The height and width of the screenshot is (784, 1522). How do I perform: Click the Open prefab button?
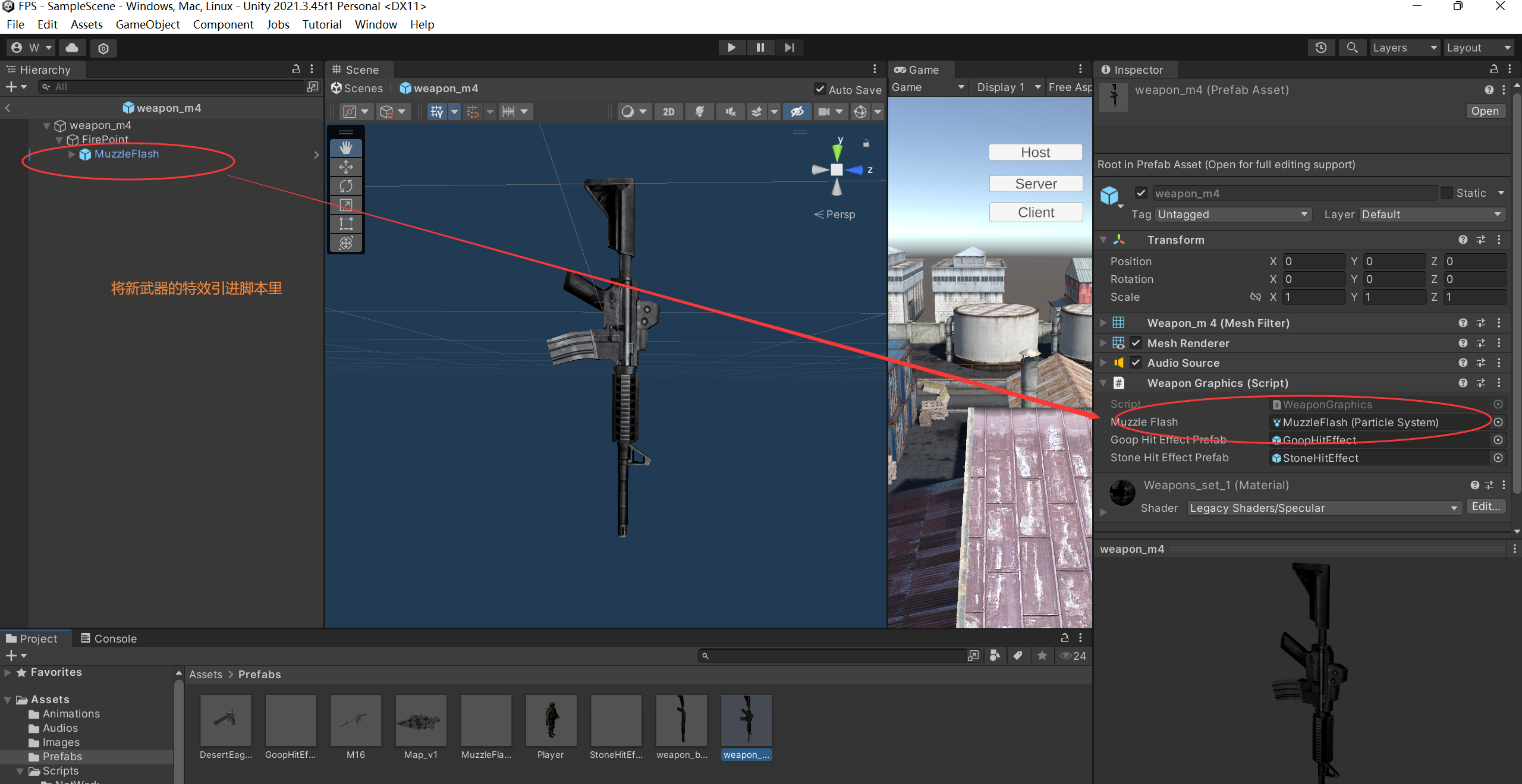pos(1485,111)
